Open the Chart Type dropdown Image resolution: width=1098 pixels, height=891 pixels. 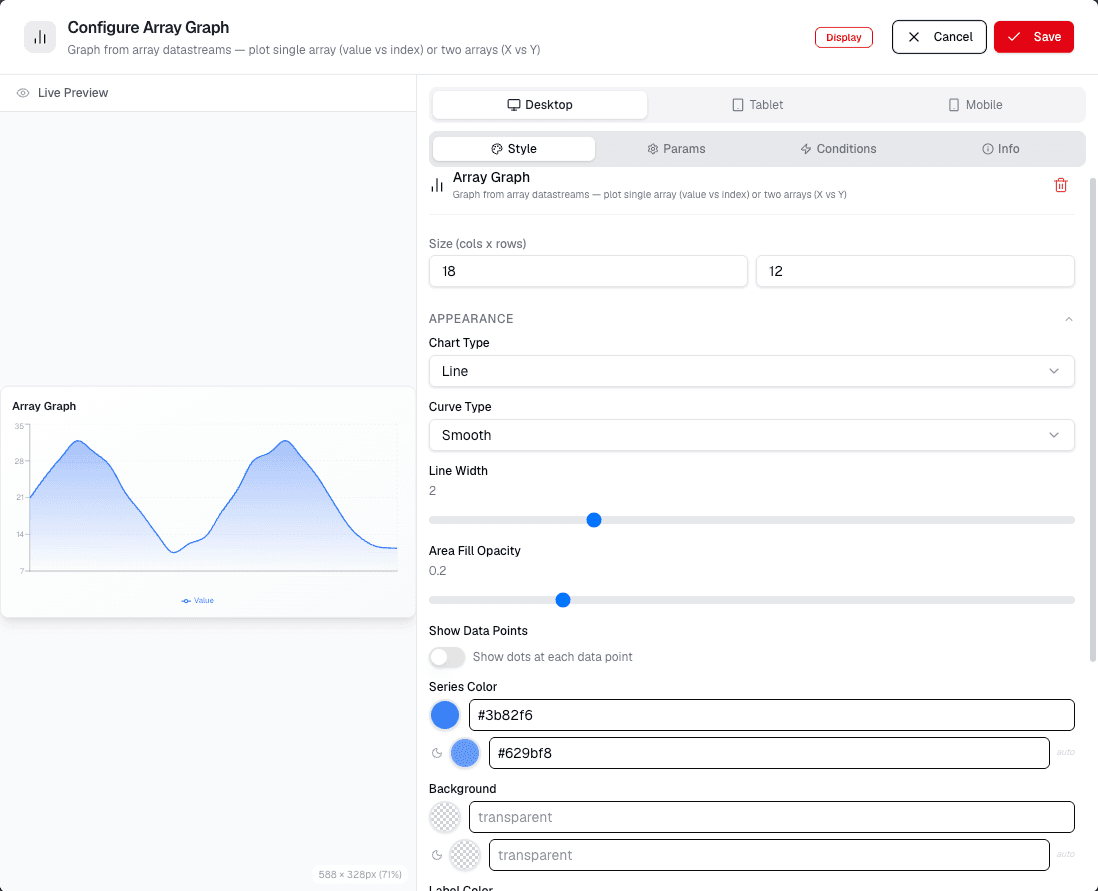pyautogui.click(x=751, y=371)
